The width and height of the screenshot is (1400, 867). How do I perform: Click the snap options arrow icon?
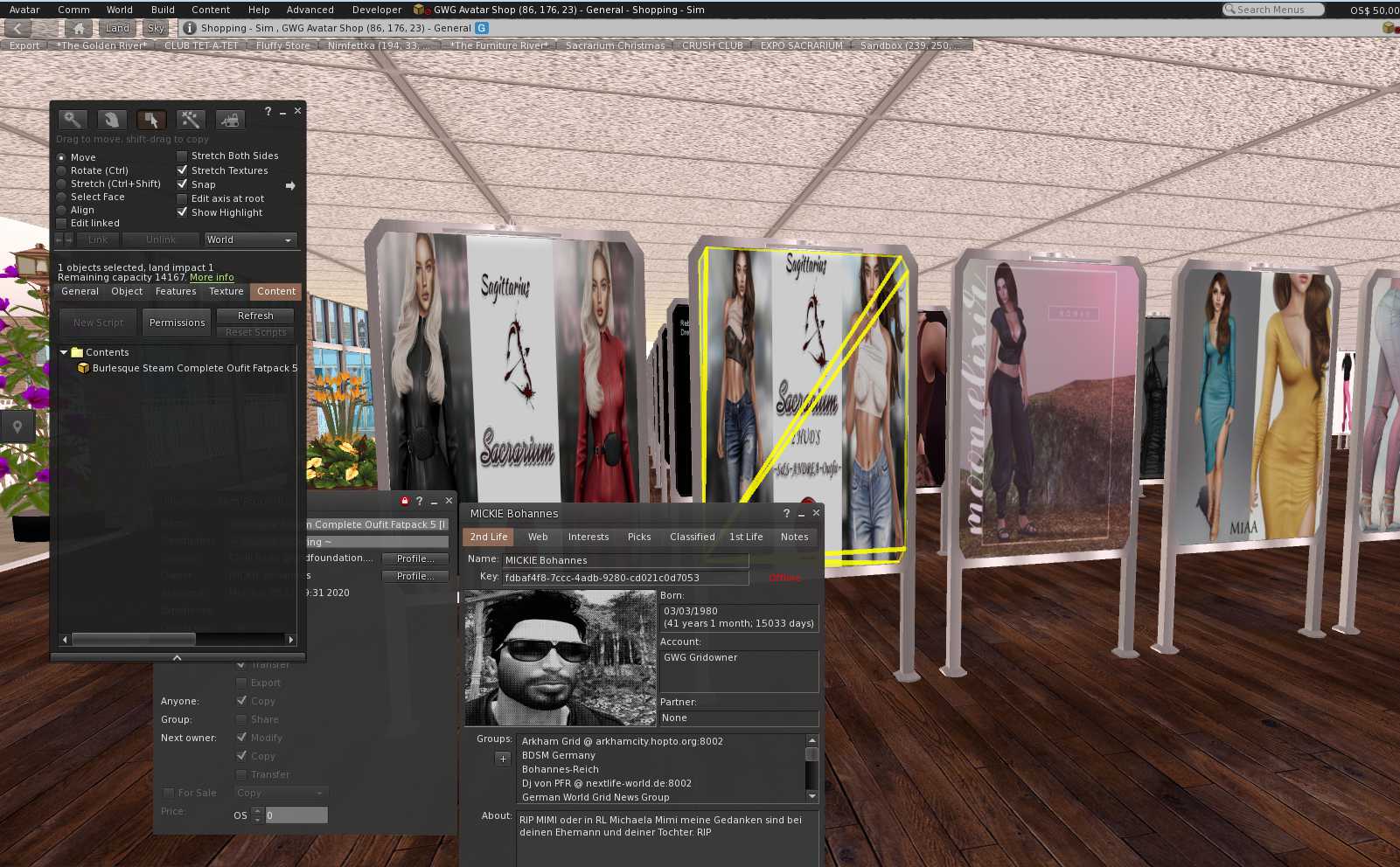click(290, 185)
